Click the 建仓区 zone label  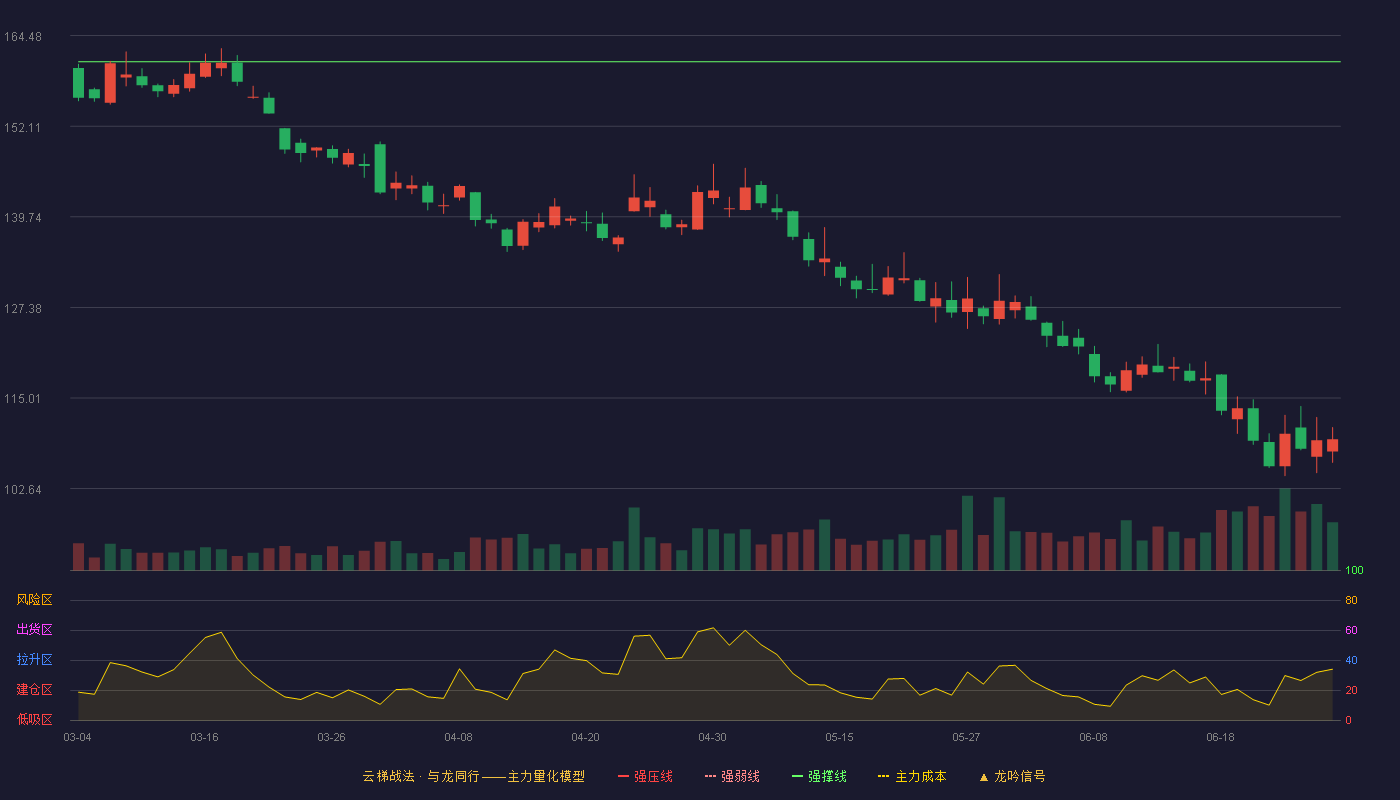click(34, 690)
